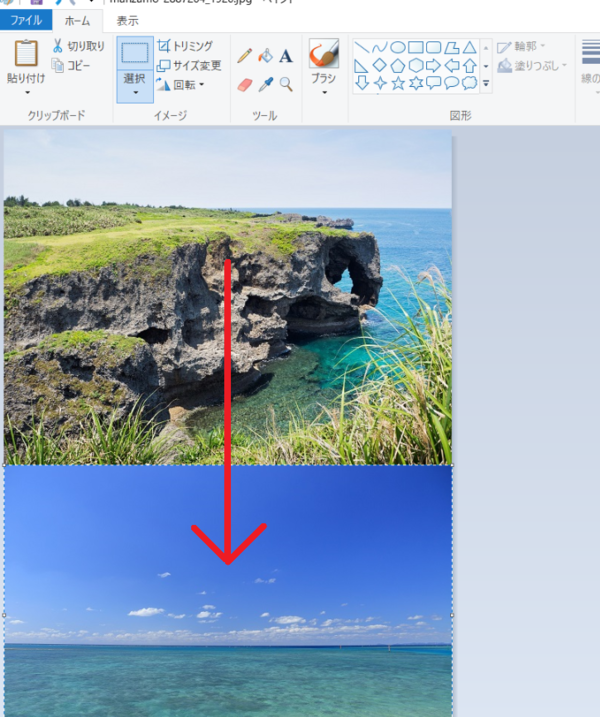Image resolution: width=600 pixels, height=717 pixels.
Task: Choose the Six-point star shape
Action: tap(416, 83)
